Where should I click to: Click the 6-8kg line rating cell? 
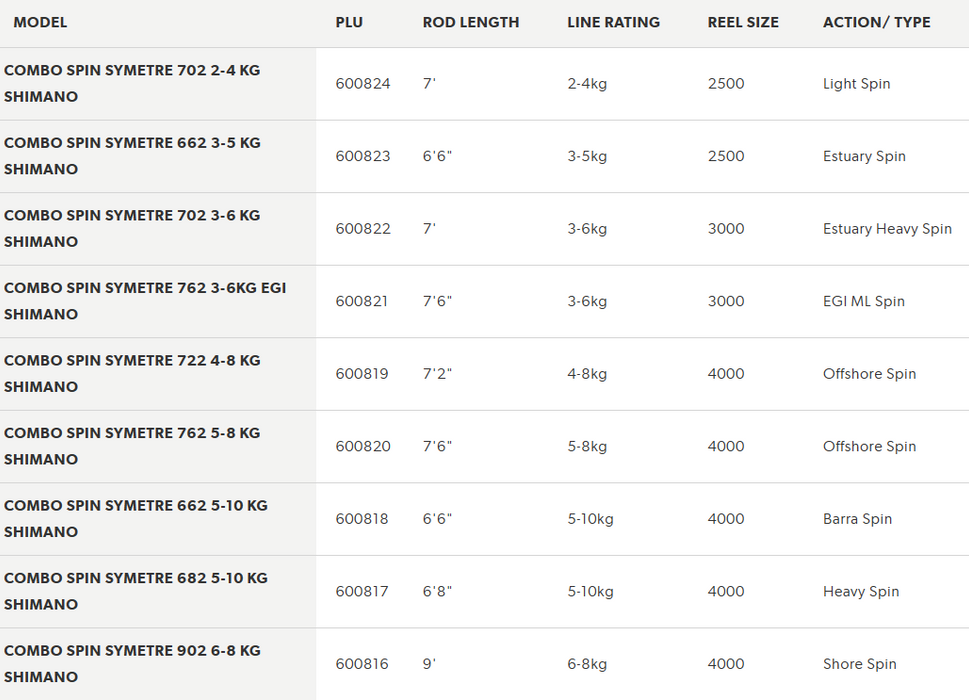pyautogui.click(x=587, y=664)
